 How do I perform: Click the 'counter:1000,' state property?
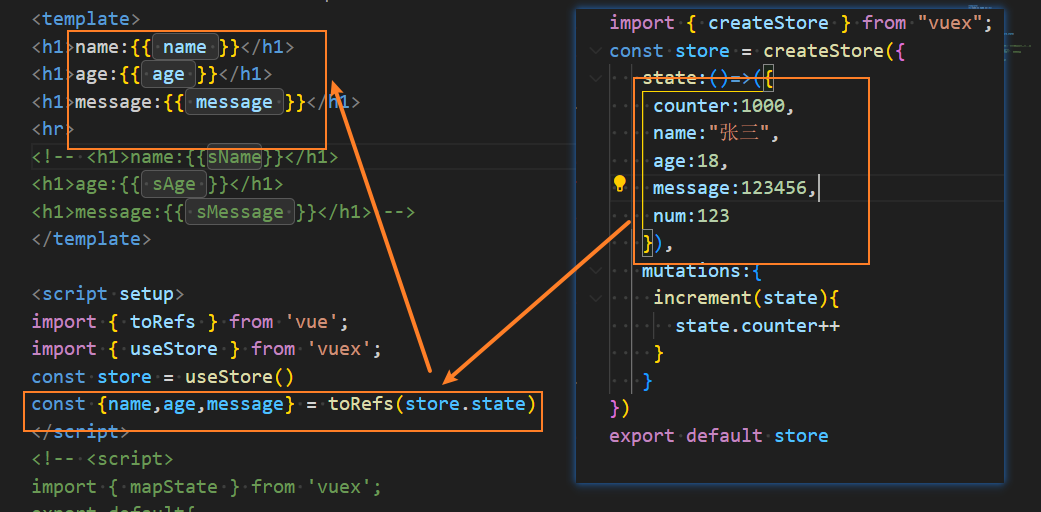click(724, 106)
